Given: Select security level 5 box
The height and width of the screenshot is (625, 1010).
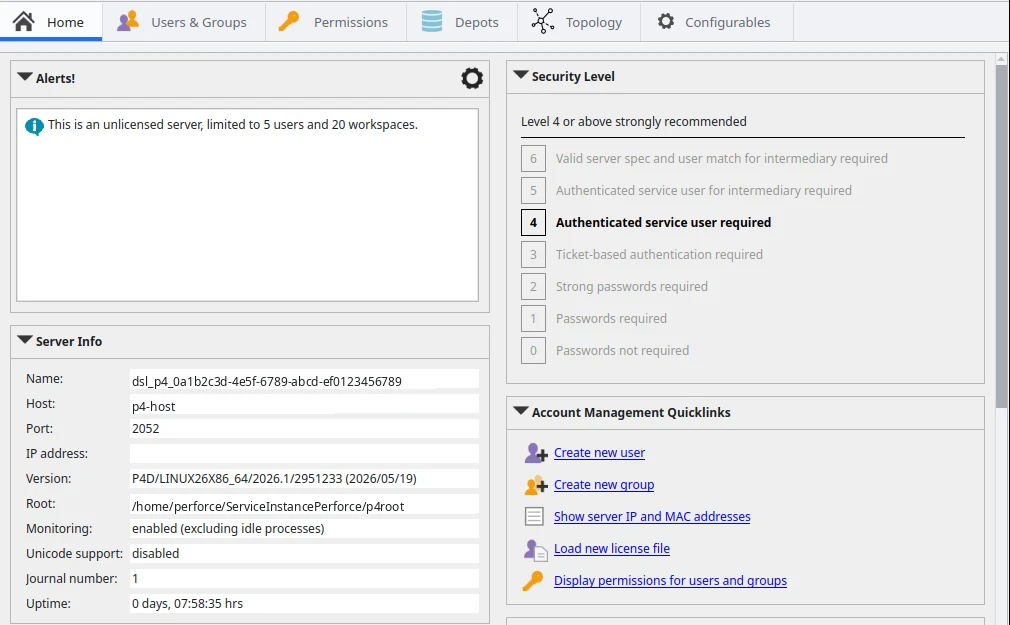Looking at the screenshot, I should click(x=533, y=191).
